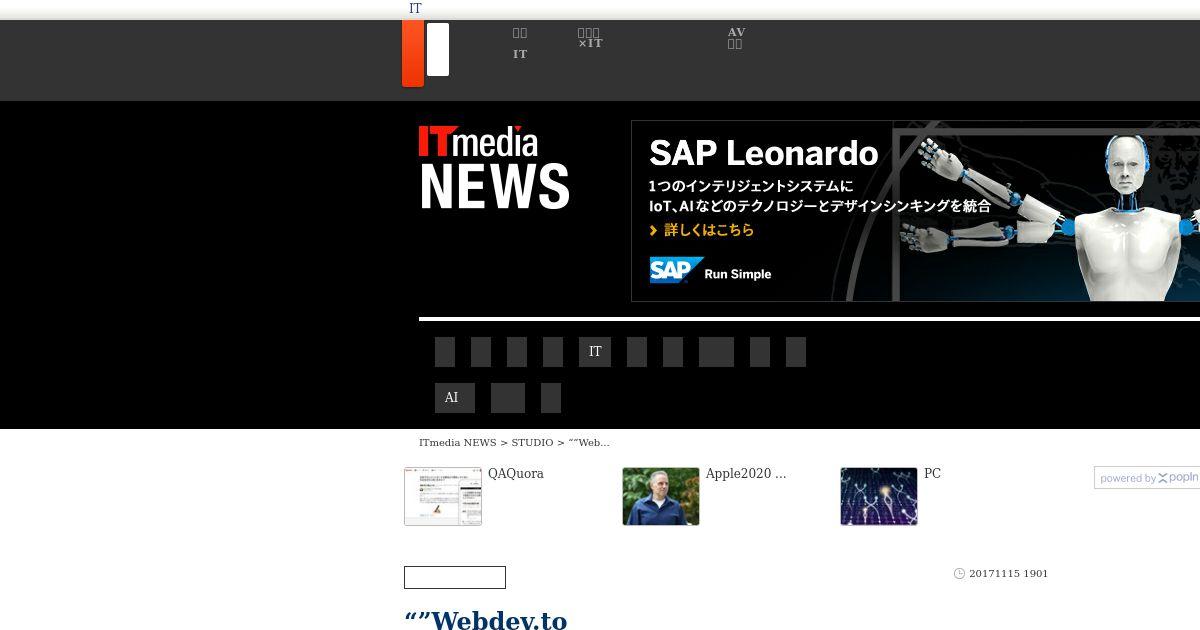The image size is (1200, 630).
Task: Open the QAQuora recommended article title
Action: (x=516, y=474)
